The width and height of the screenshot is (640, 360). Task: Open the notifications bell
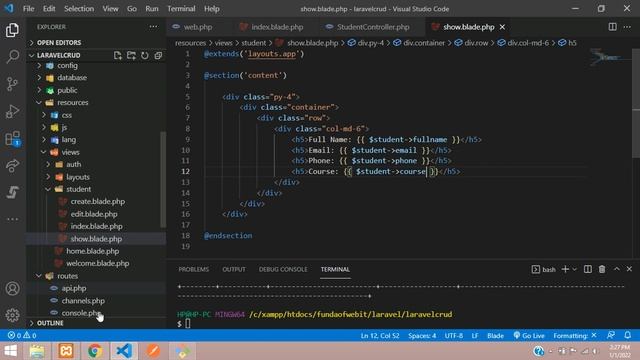coord(627,336)
